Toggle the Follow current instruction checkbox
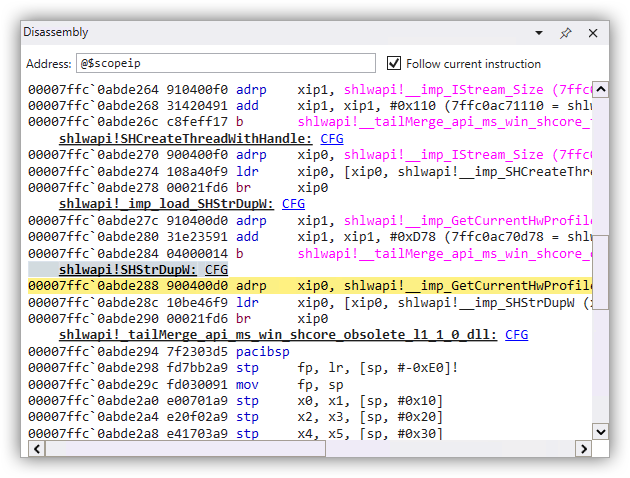This screenshot has height=478, width=630. 394,63
